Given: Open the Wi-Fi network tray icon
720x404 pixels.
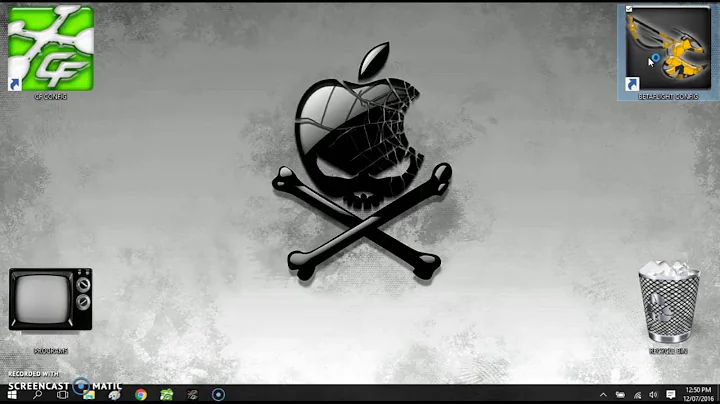Looking at the screenshot, I should click(637, 395).
